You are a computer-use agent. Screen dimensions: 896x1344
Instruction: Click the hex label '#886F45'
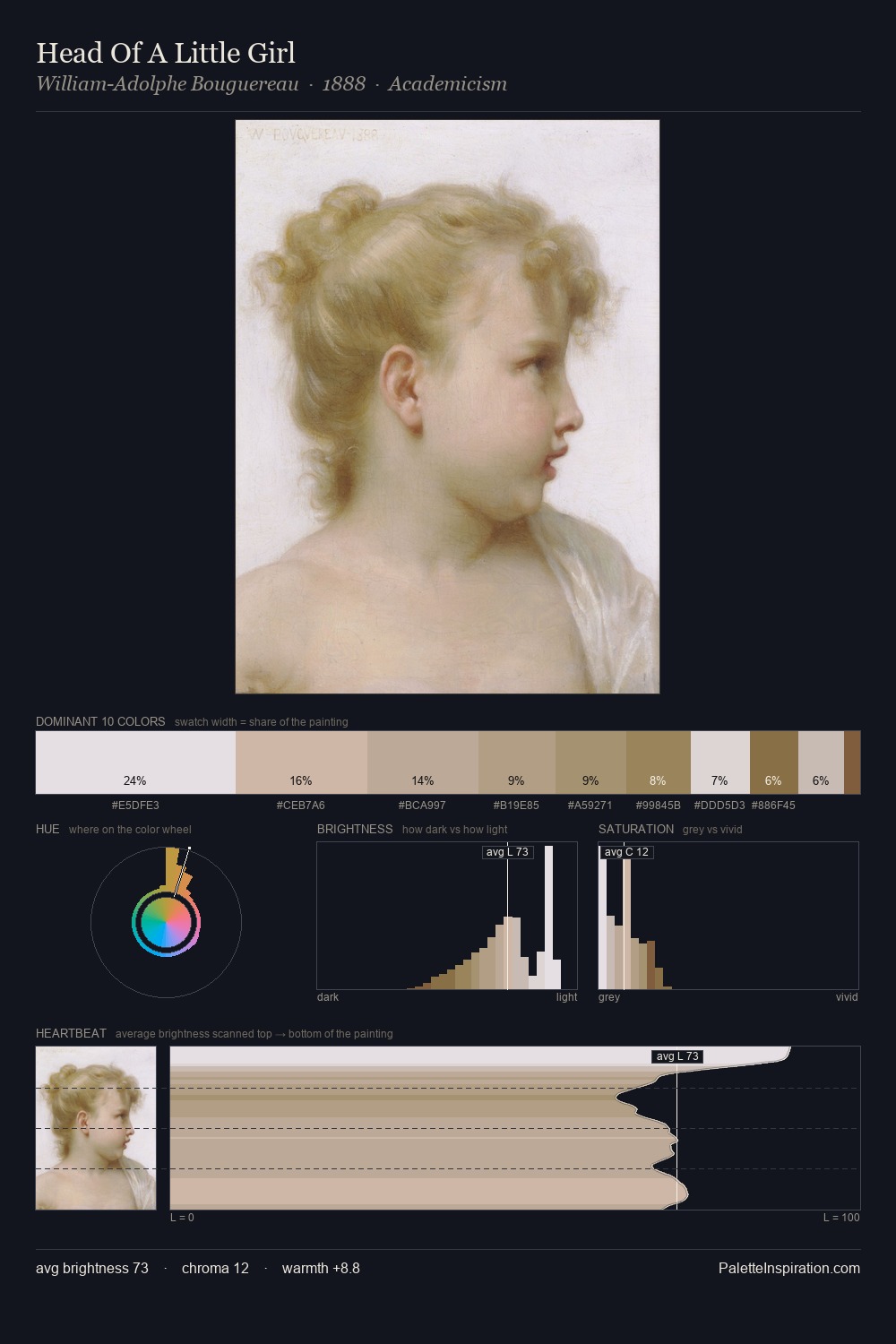(773, 806)
